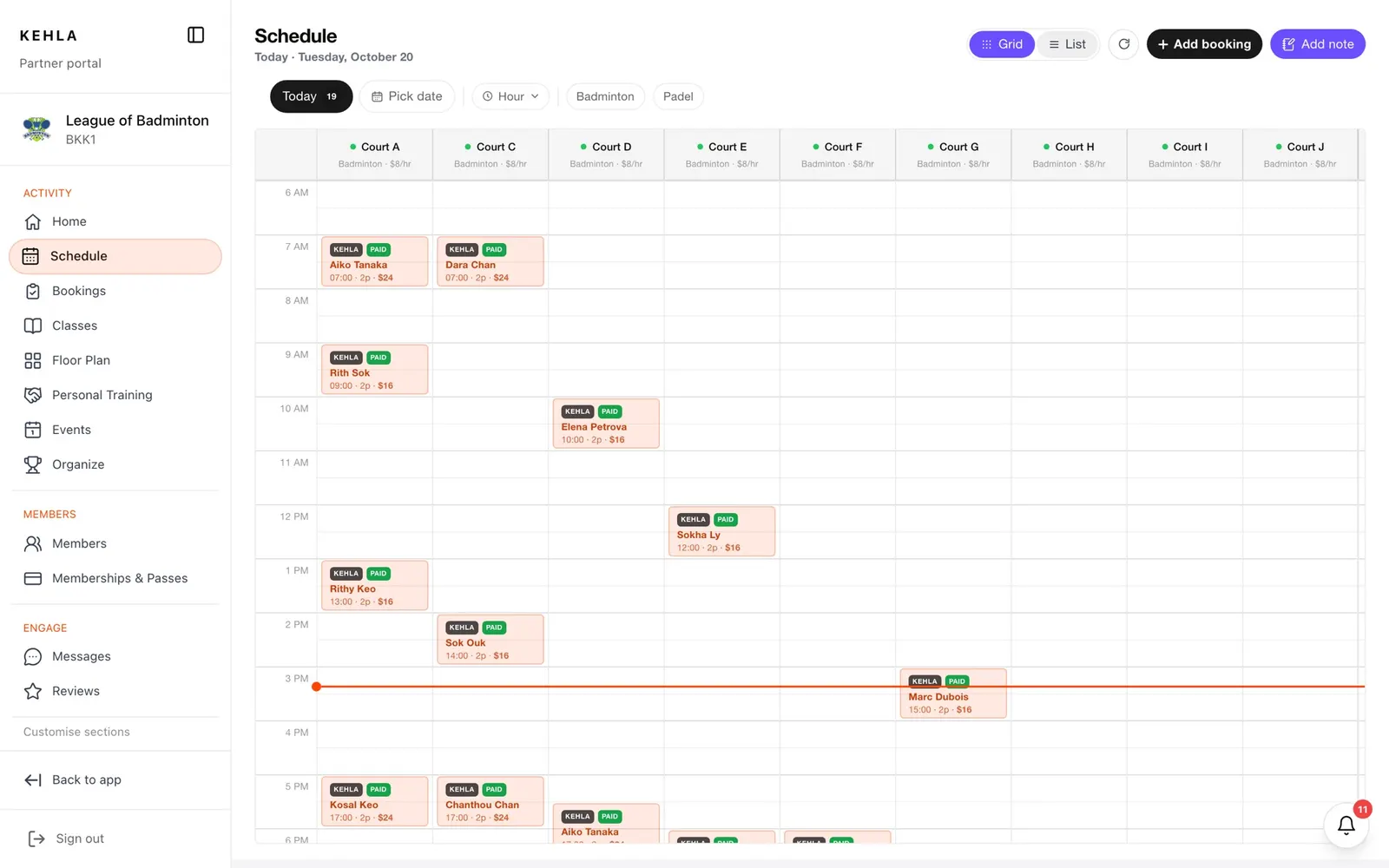The image size is (1389, 868).
Task: Click Court G header
Action: 953,155
